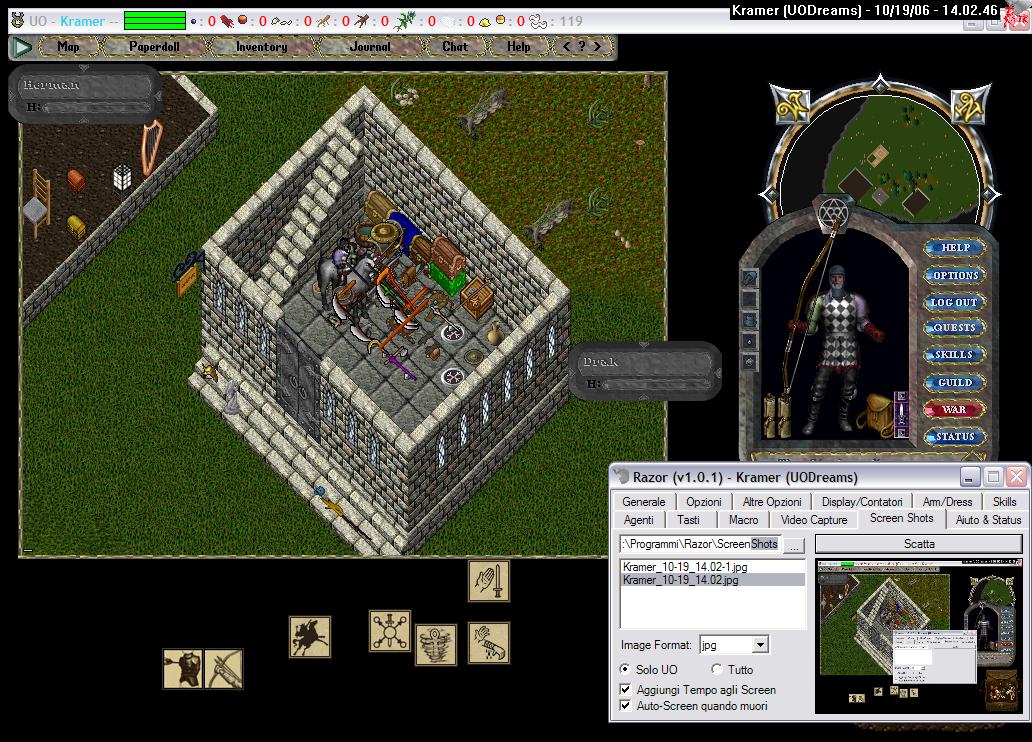Expand the Herman health bar top arrow

click(x=84, y=68)
